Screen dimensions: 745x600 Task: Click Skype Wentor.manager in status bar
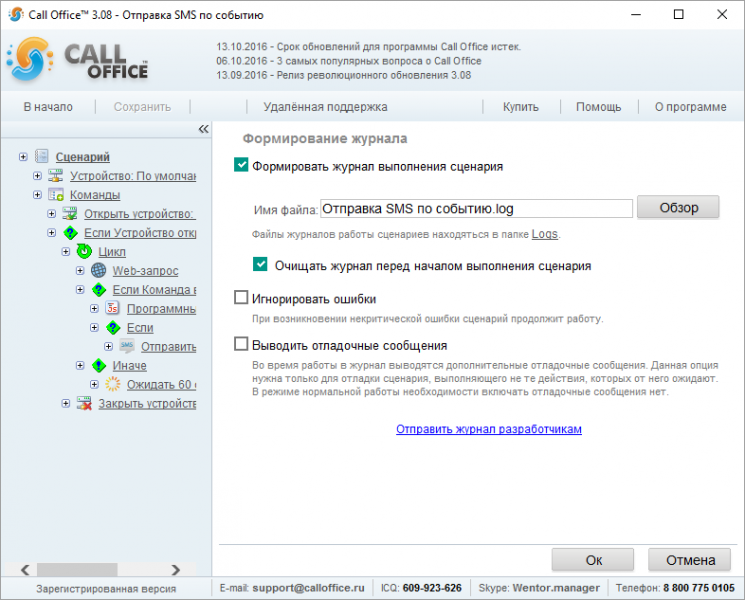(x=556, y=588)
